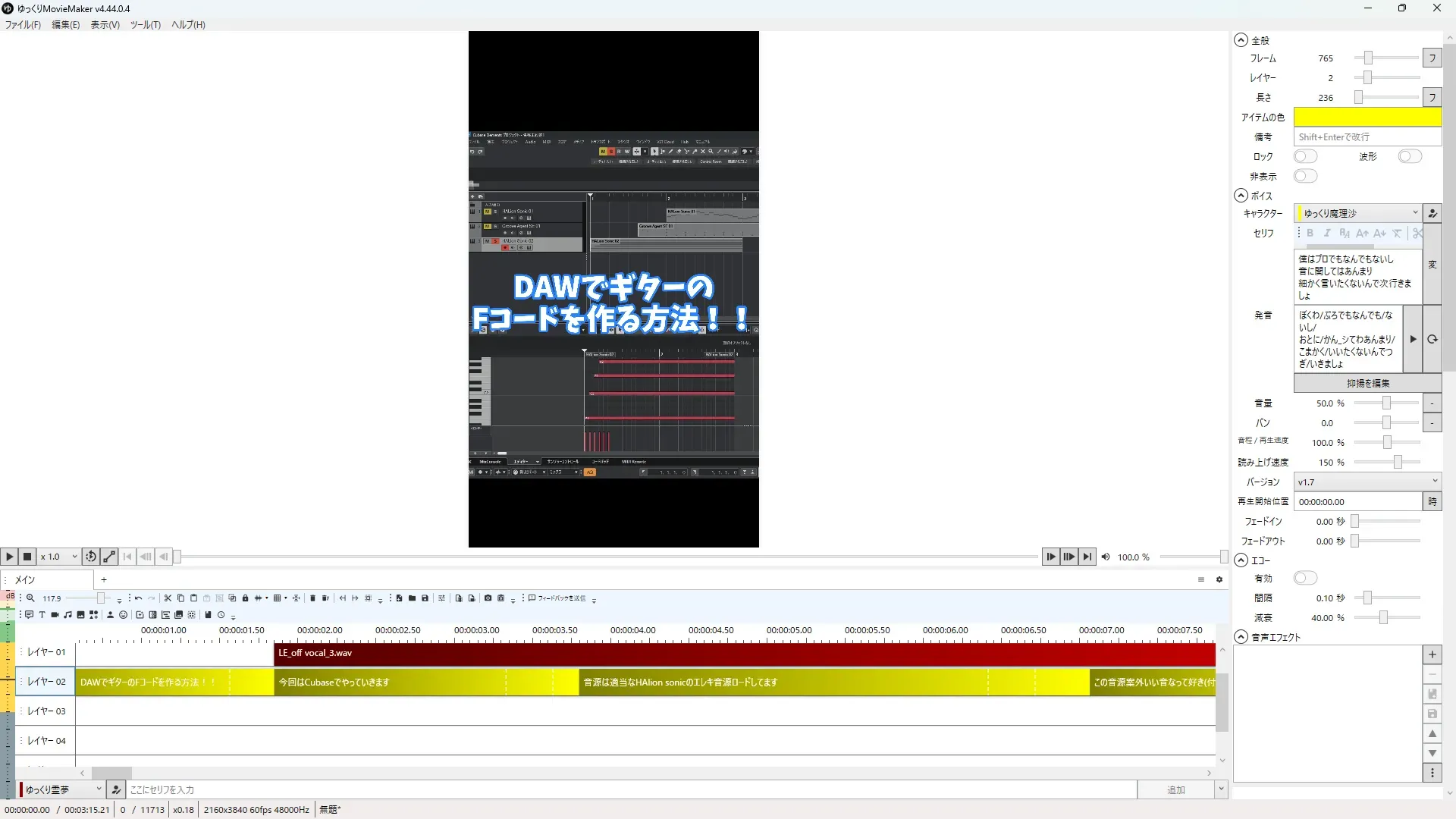
Task: Click the lock item toolbar icon
Action: pyautogui.click(x=245, y=598)
